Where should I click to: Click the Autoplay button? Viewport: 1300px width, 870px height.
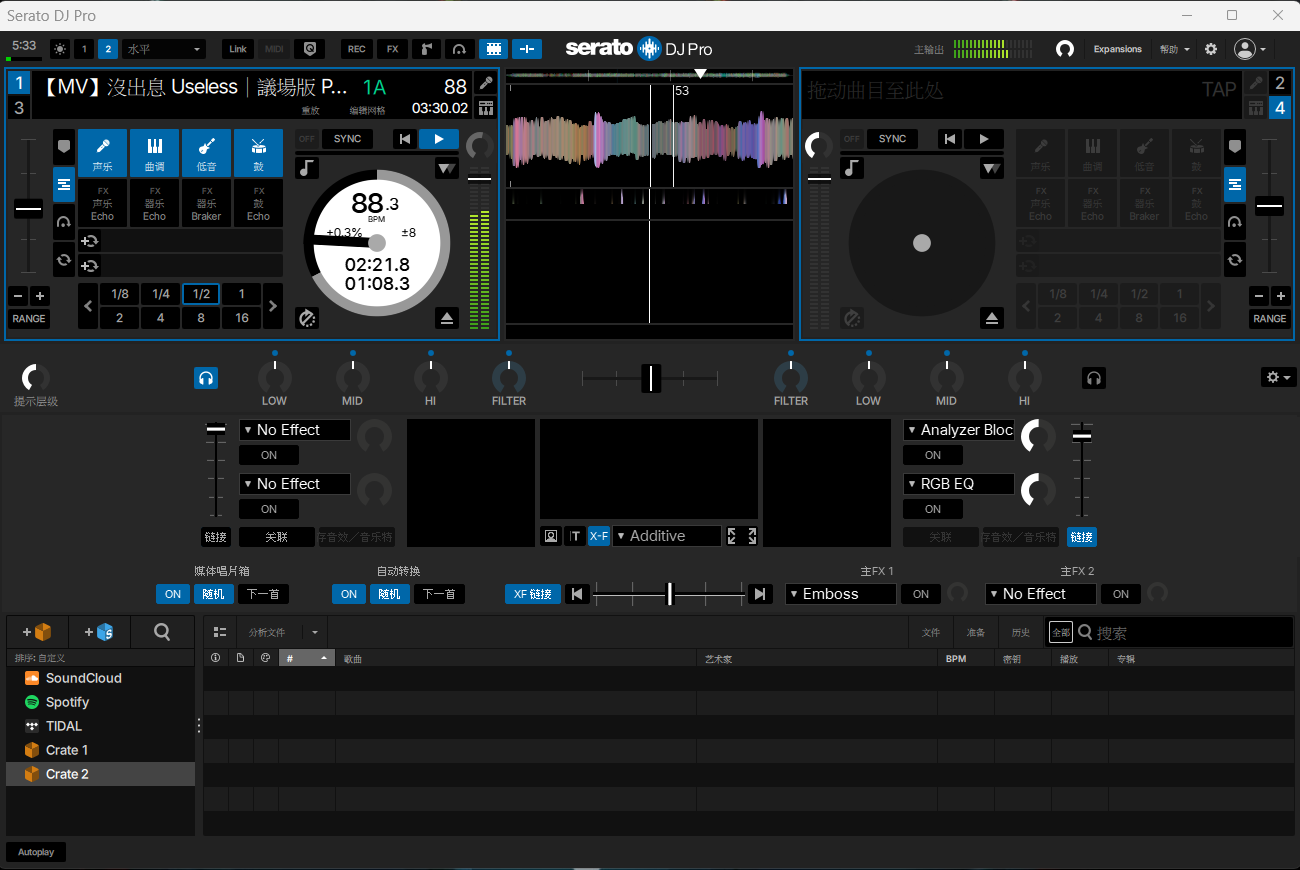pyautogui.click(x=36, y=852)
